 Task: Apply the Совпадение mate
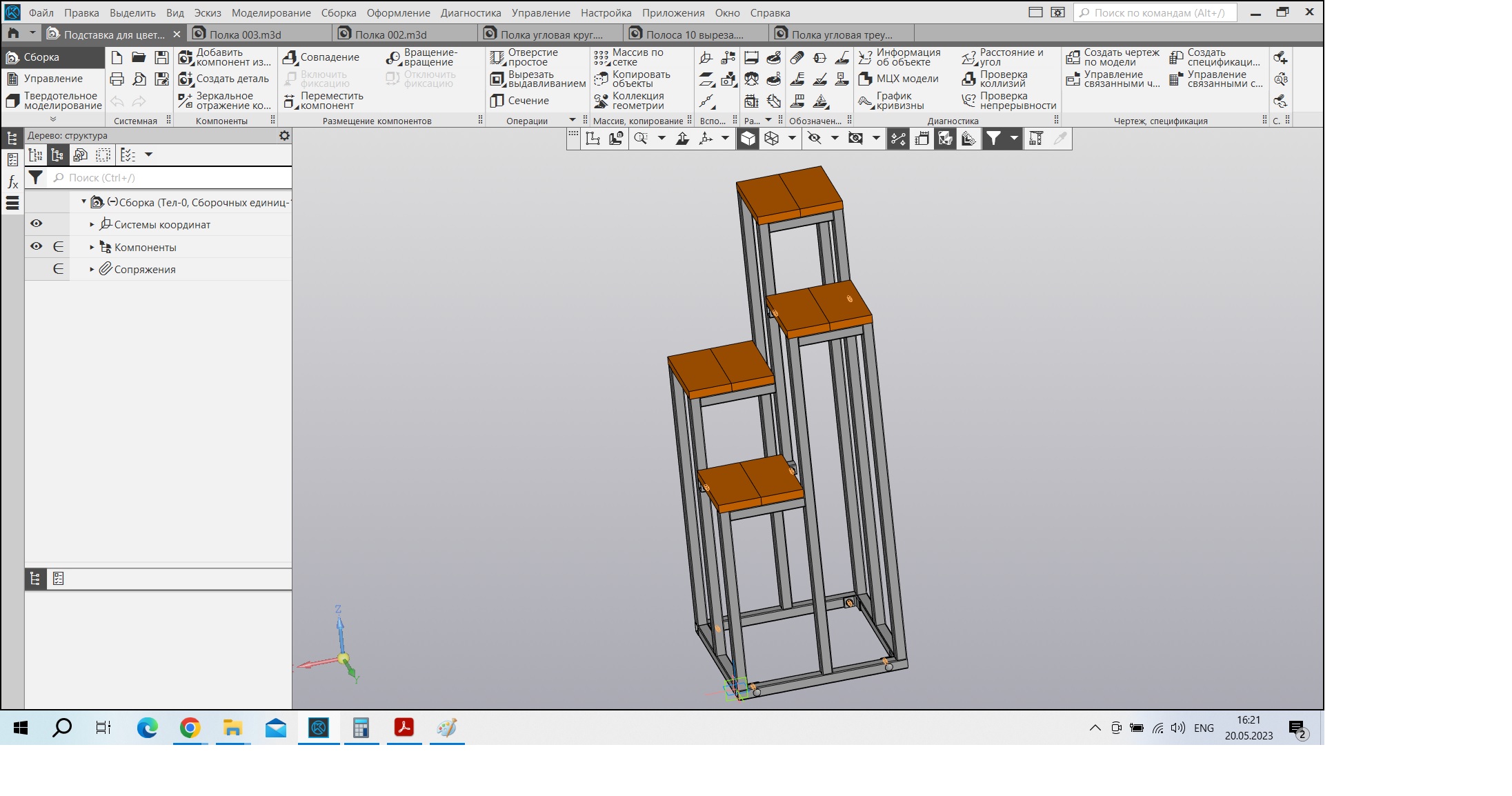pyautogui.click(x=321, y=57)
